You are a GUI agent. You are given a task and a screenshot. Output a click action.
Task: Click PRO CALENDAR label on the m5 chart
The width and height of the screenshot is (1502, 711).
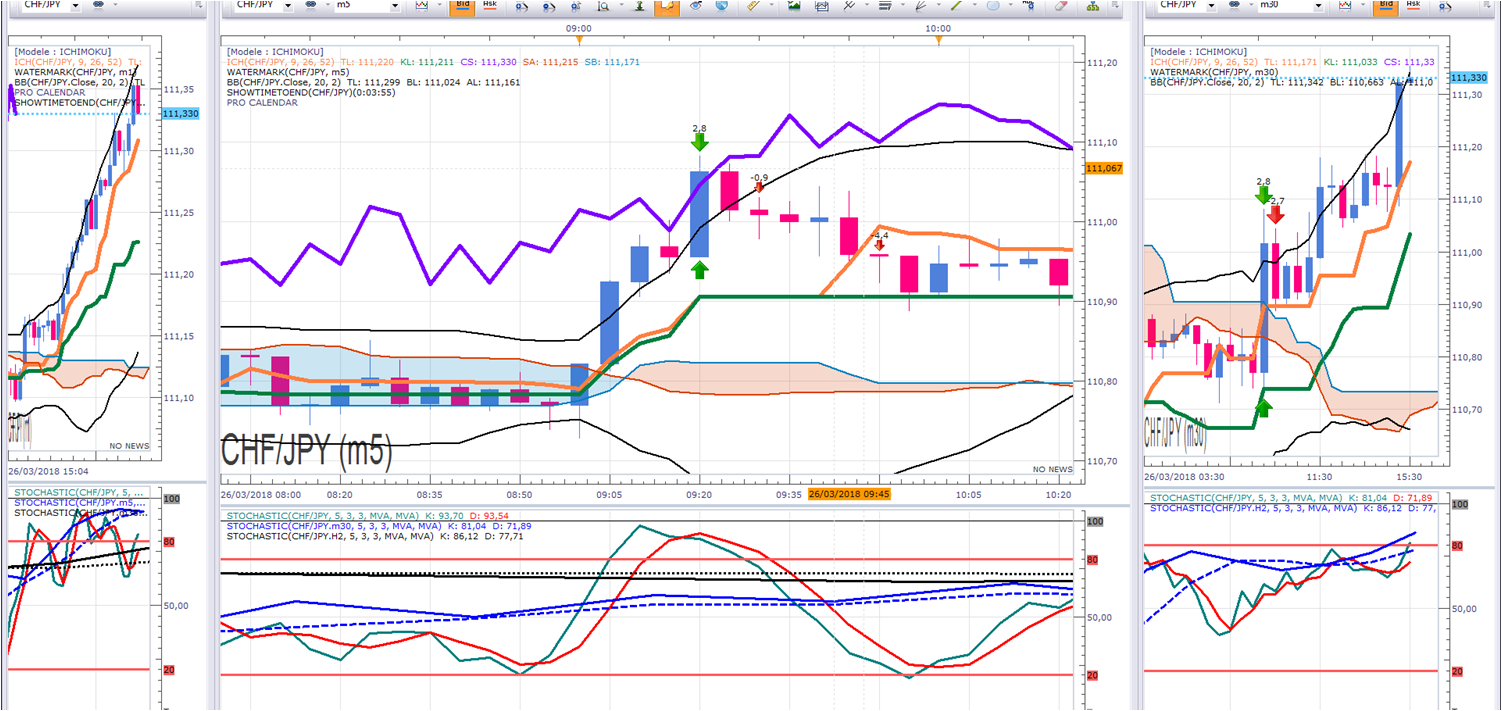(262, 102)
